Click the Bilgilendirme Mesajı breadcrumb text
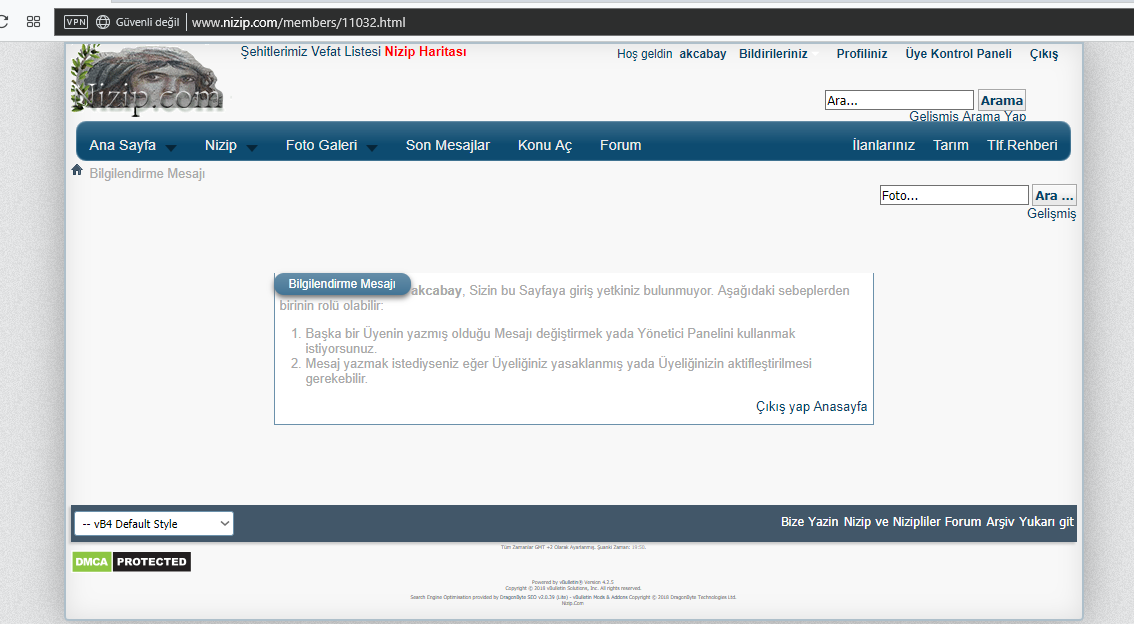The height and width of the screenshot is (624, 1134). tap(148, 174)
